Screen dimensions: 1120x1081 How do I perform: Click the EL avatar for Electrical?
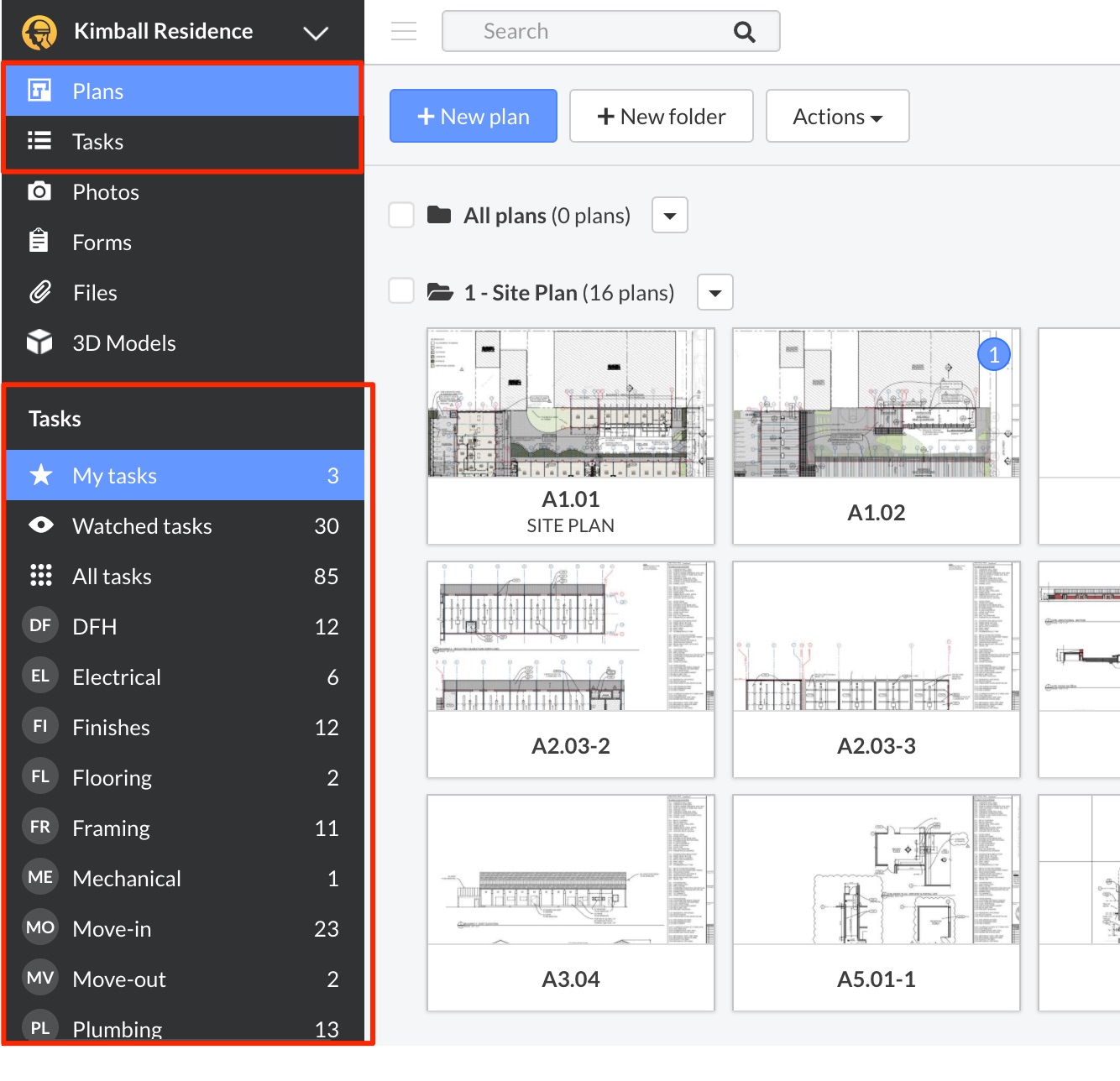(40, 676)
